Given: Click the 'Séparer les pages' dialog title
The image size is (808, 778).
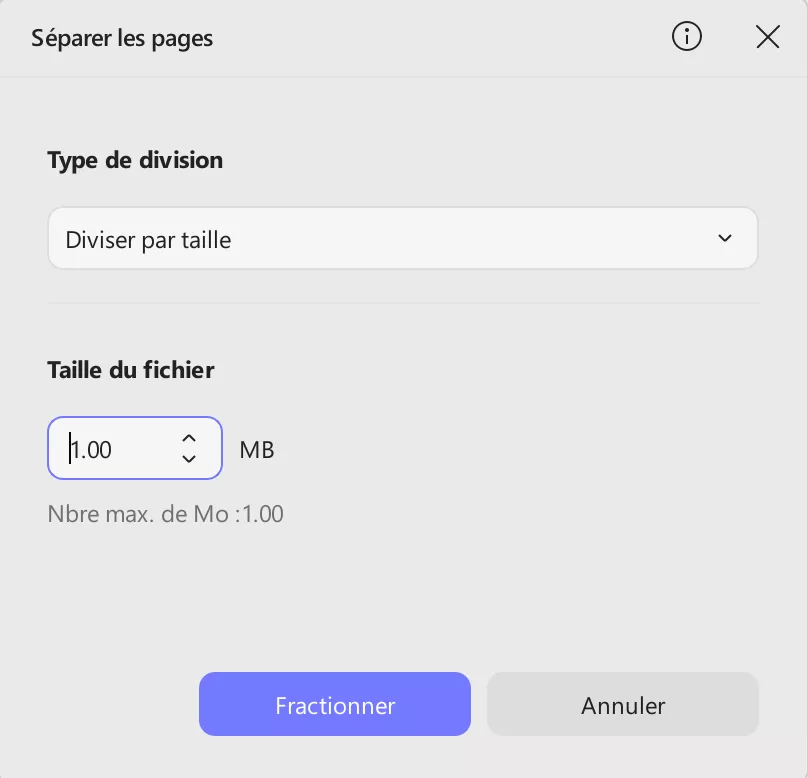Looking at the screenshot, I should 122,38.
